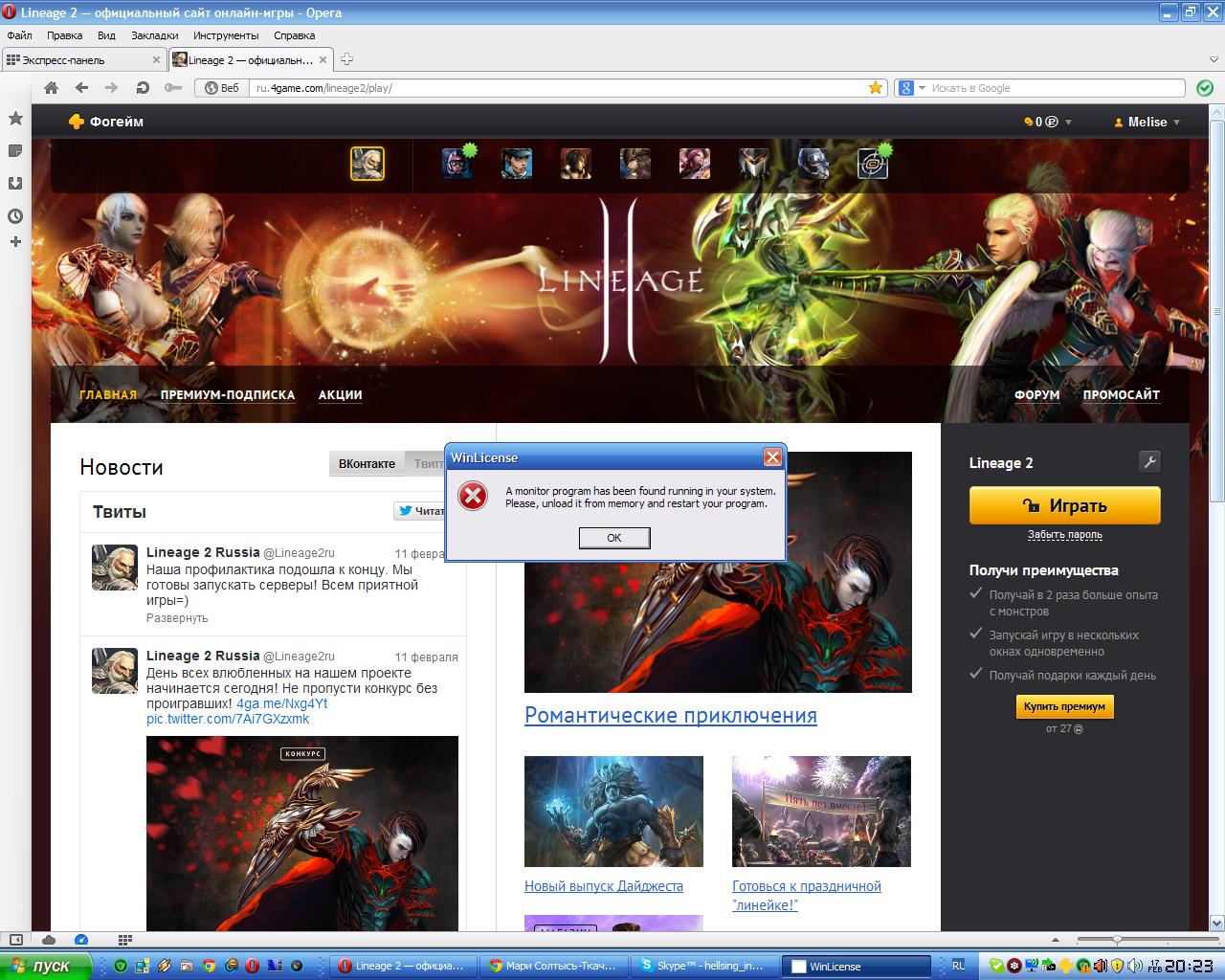Reload the current page
Viewport: 1225px width, 980px height.
coord(143,88)
